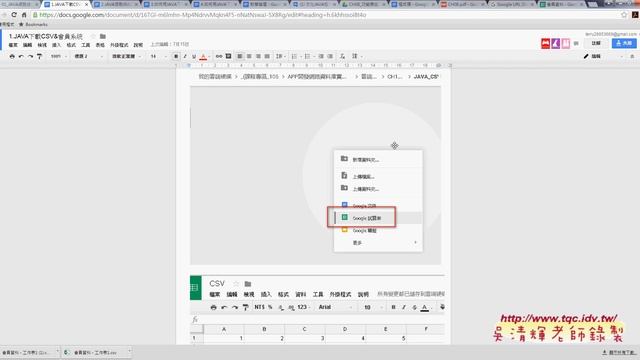Toggle Bold formatting
Image resolution: width=640 pixels, height=360 pixels.
(x=176, y=56)
